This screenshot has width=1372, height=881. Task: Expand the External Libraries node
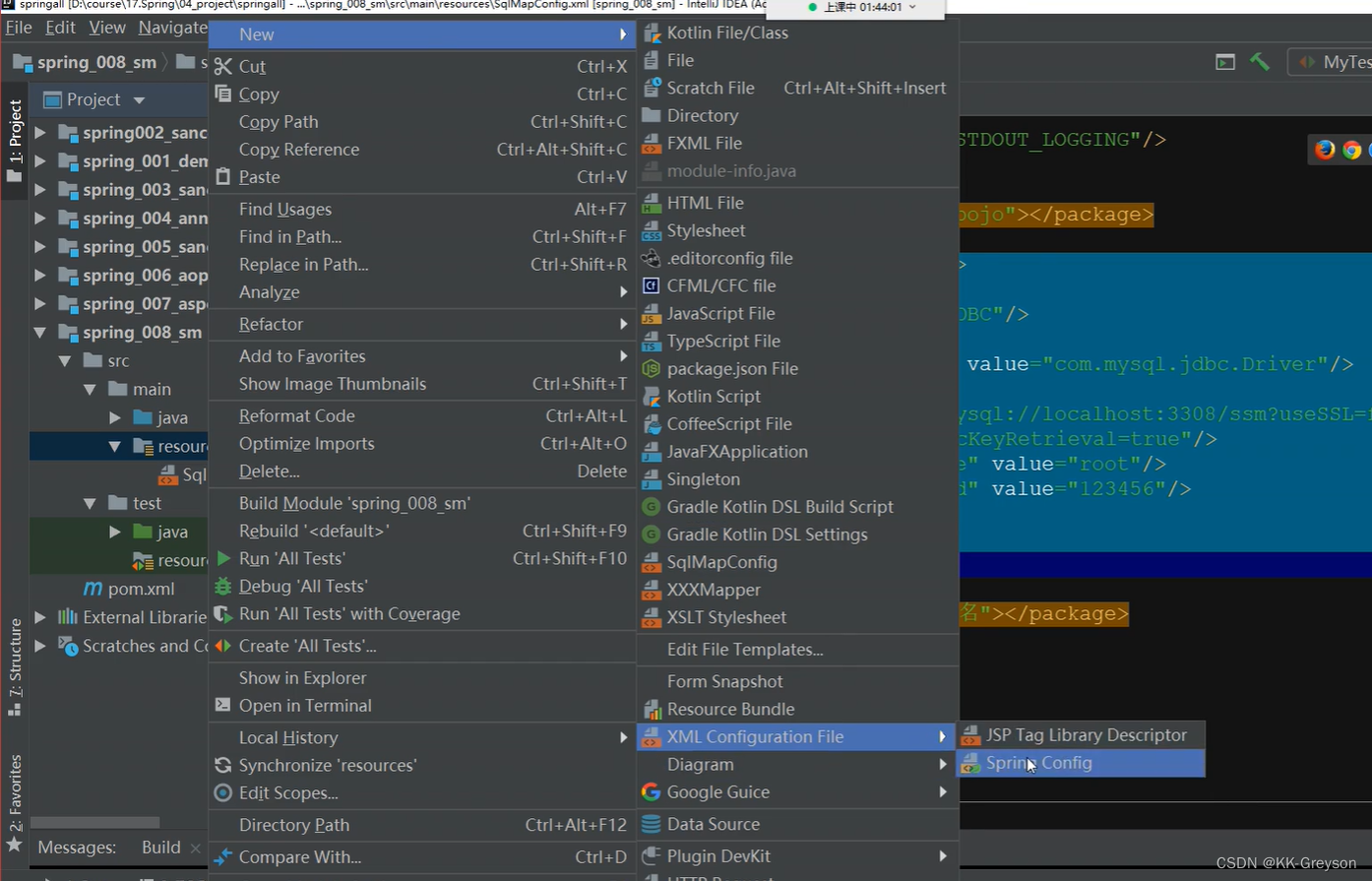[40, 618]
